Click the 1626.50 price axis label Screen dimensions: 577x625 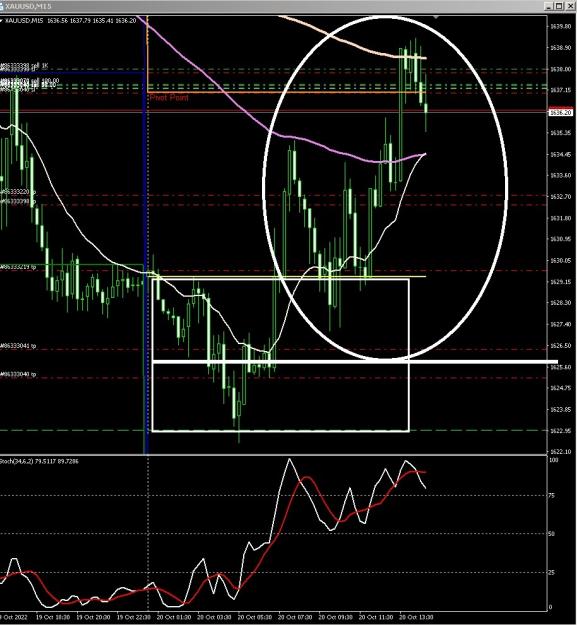pyautogui.click(x=560, y=346)
